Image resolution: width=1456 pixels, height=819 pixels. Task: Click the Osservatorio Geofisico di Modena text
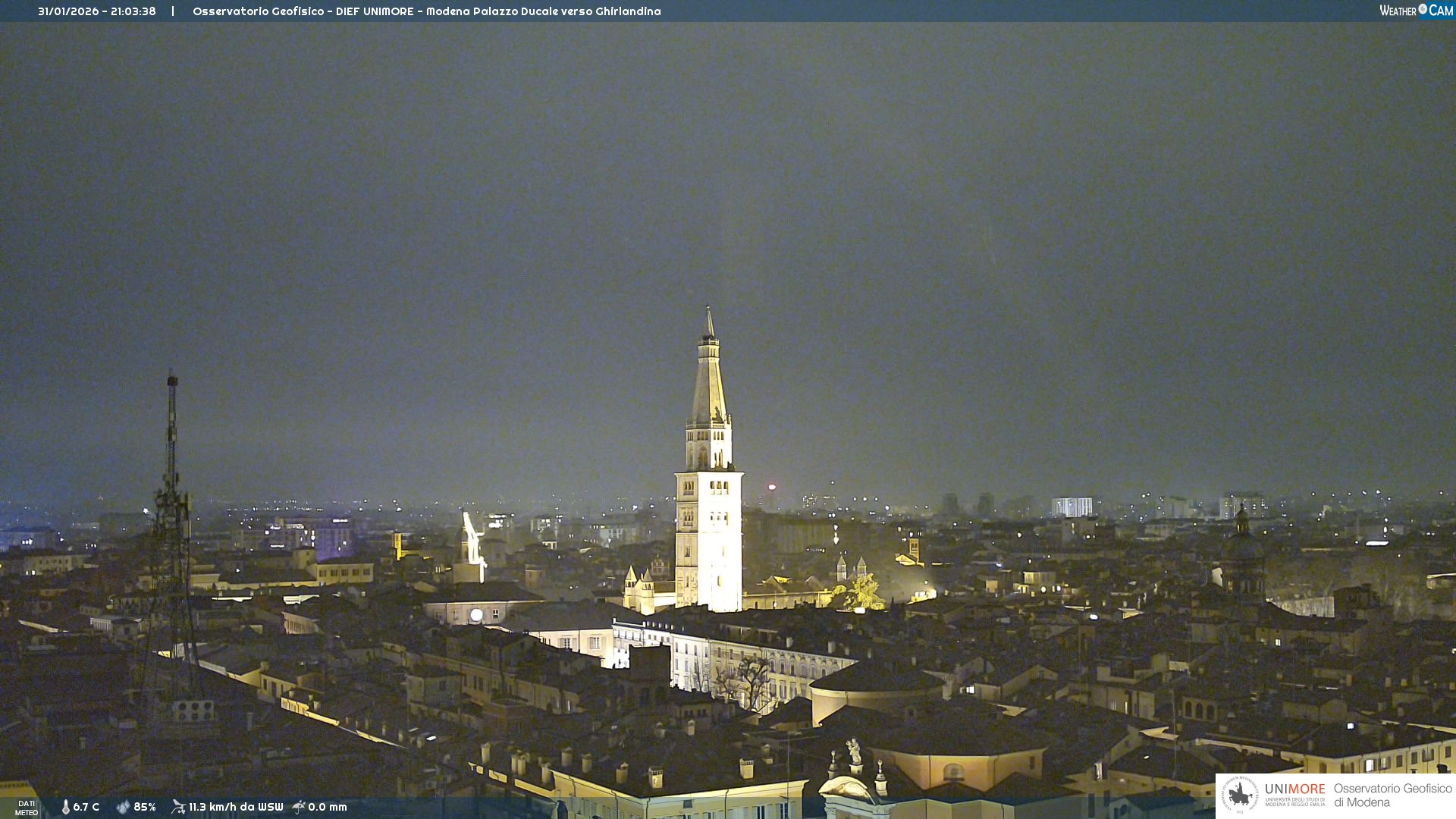tap(1392, 795)
